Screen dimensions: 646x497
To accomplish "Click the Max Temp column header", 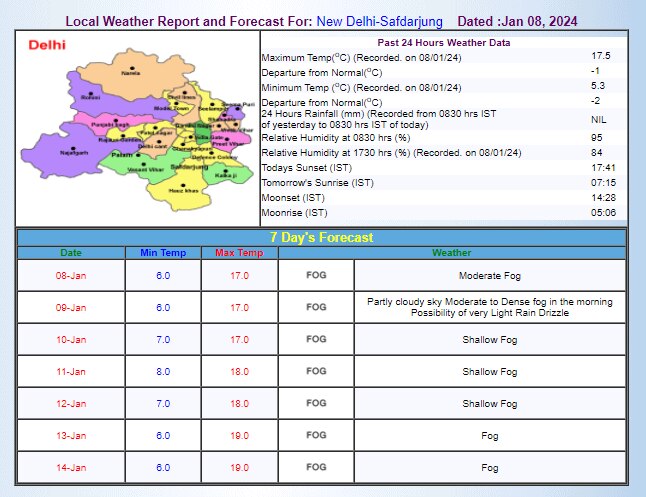I will point(239,253).
